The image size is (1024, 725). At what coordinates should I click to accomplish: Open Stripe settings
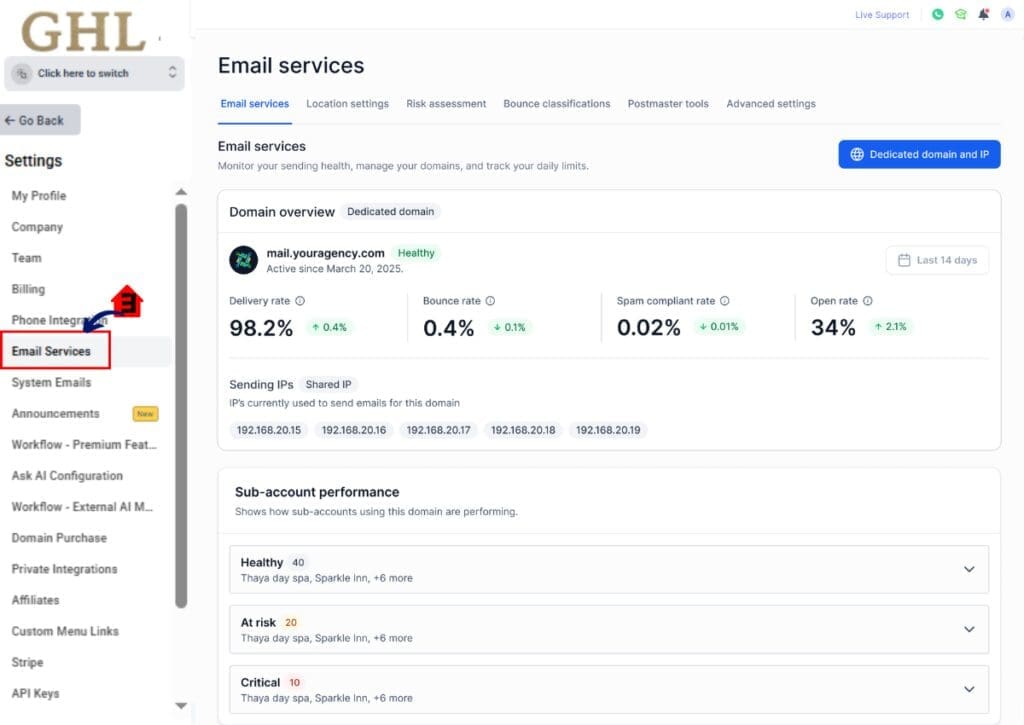[27, 662]
